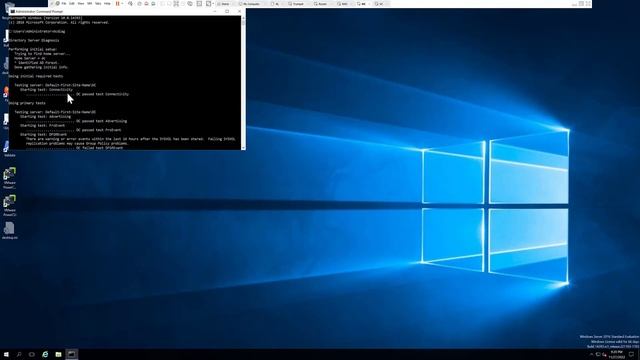The image size is (640, 360).
Task: Maximize the Command Prompt window
Action: coord(227,11)
